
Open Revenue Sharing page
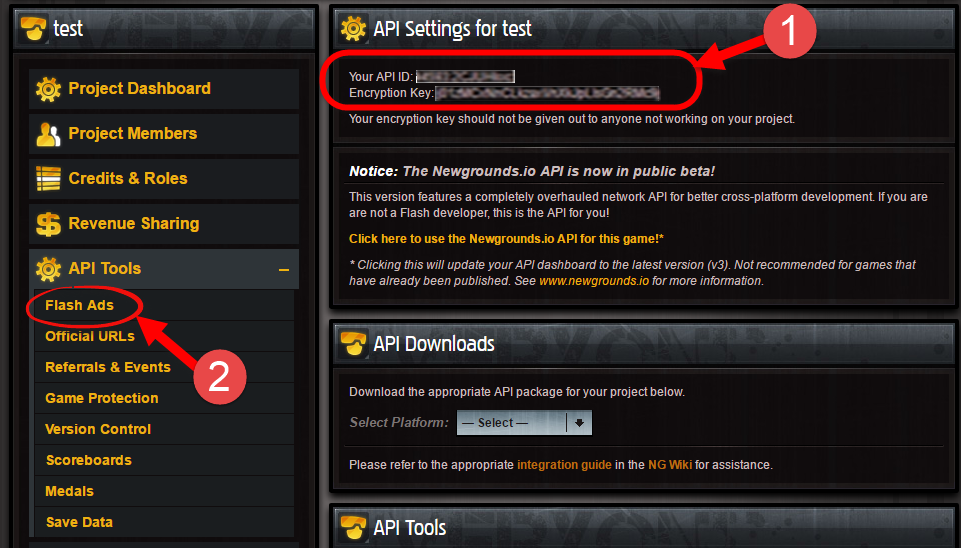click(x=164, y=224)
